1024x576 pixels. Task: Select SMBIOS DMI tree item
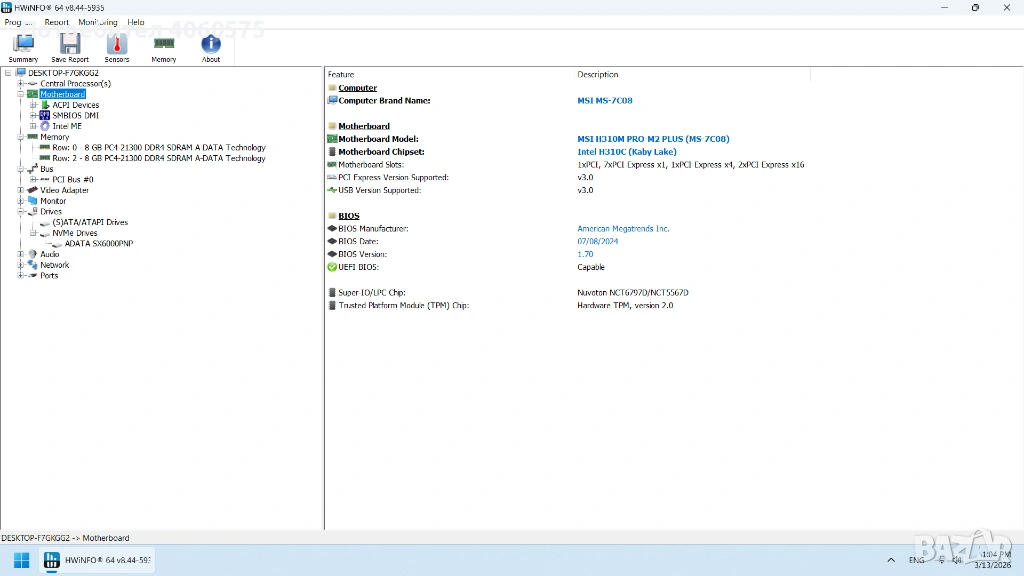pyautogui.click(x=75, y=116)
